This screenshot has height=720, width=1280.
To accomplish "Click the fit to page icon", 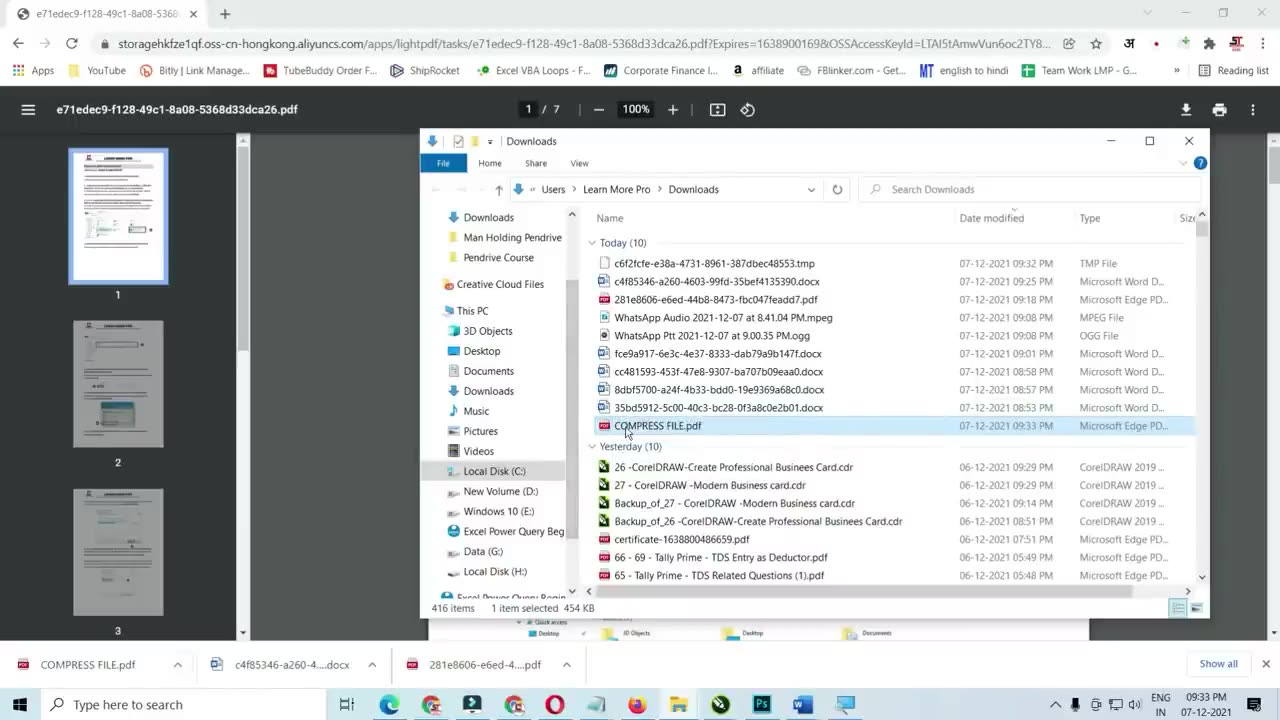I will coord(717,109).
